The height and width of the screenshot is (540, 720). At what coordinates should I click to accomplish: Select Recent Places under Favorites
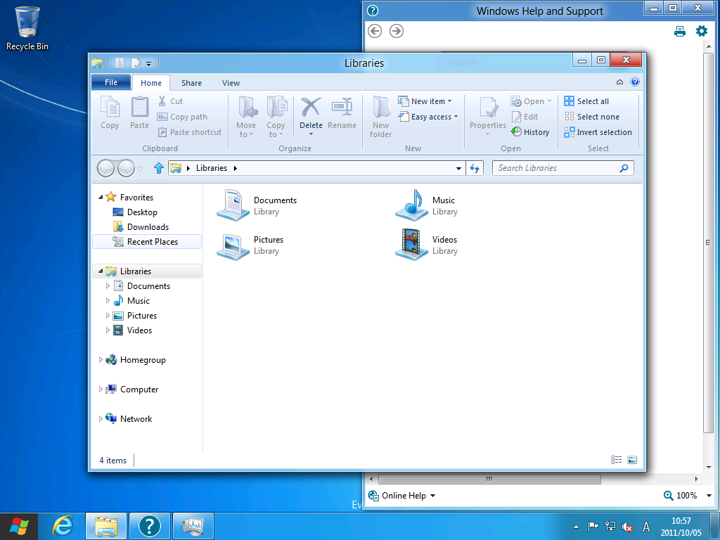coord(147,242)
